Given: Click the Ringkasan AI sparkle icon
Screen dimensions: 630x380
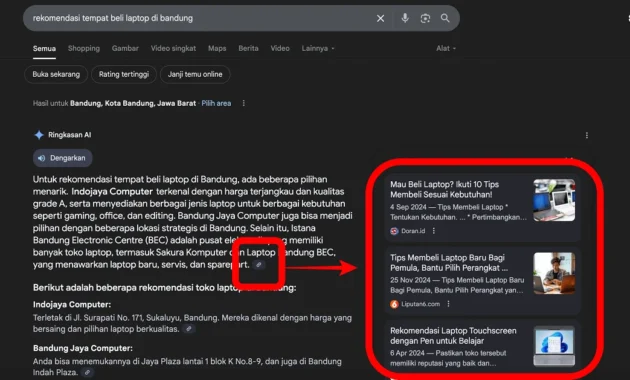Looking at the screenshot, I should pyautogui.click(x=39, y=135).
